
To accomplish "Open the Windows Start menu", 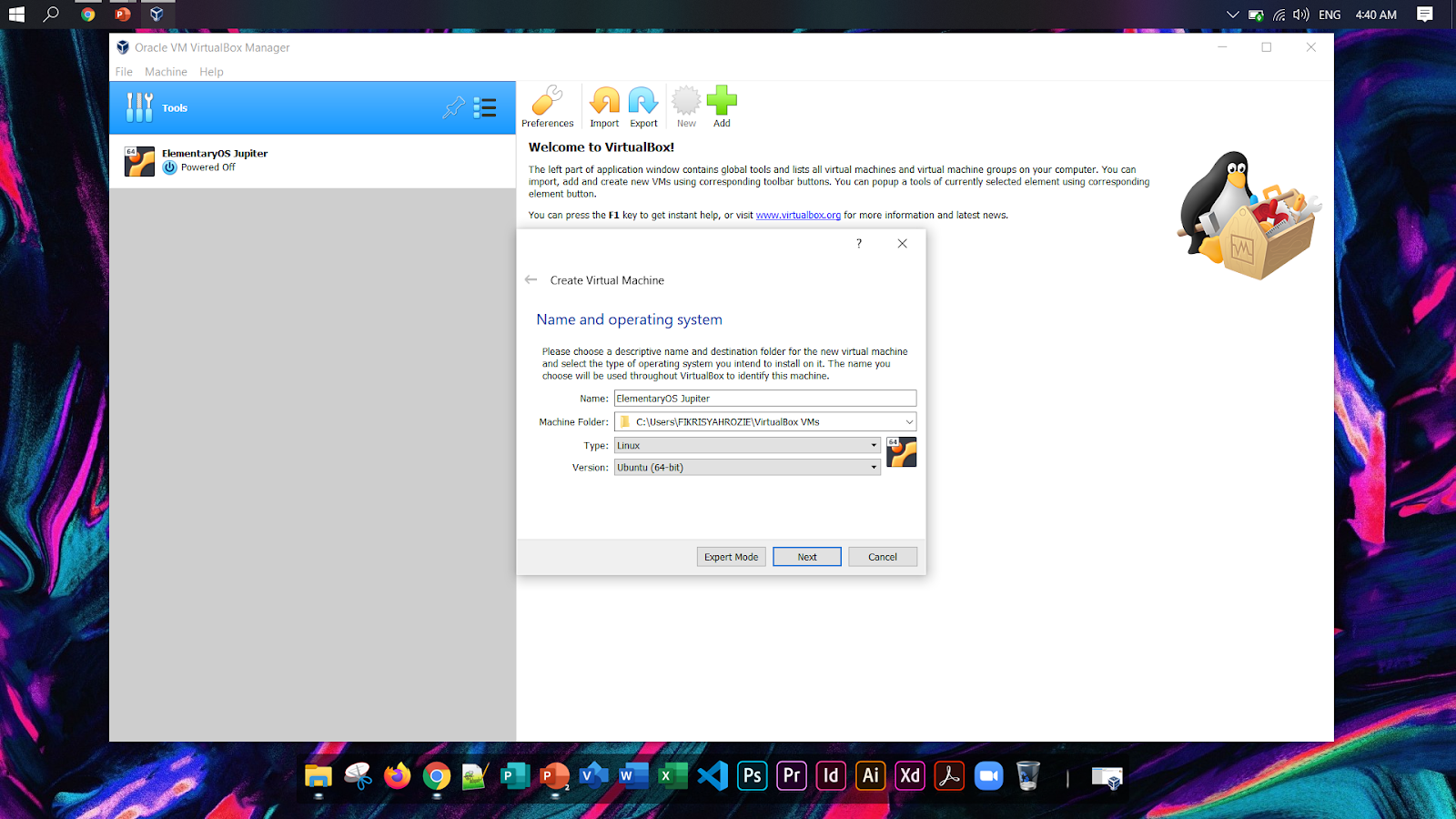I will coord(16,15).
